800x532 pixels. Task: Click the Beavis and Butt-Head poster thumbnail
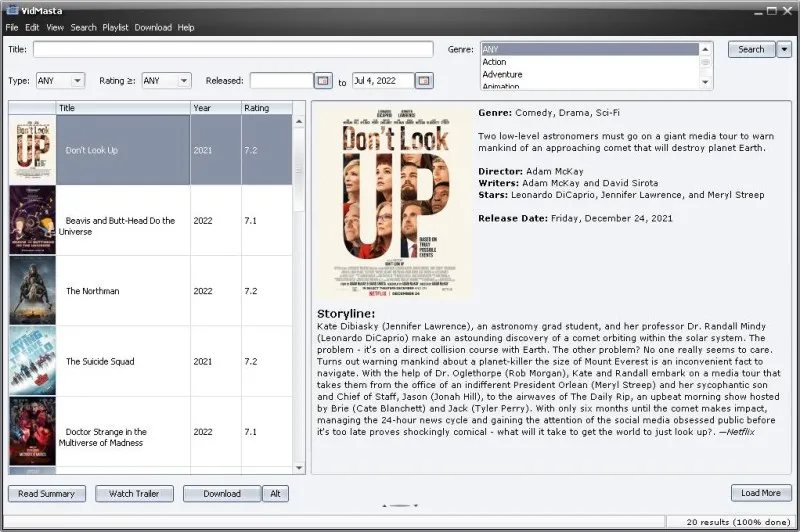tap(32, 221)
